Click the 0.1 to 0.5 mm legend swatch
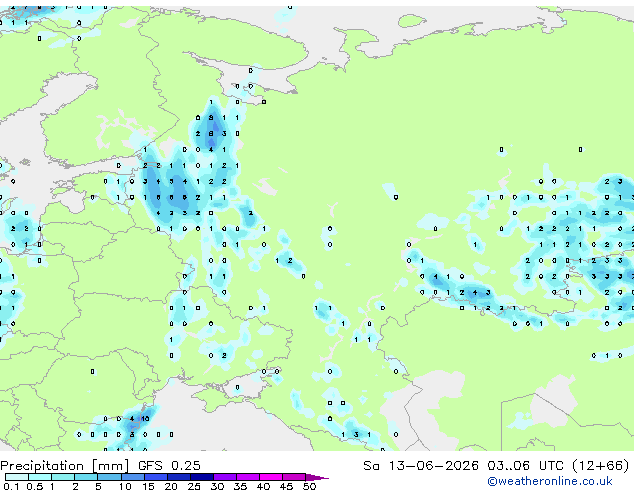The image size is (634, 490). tap(17, 477)
